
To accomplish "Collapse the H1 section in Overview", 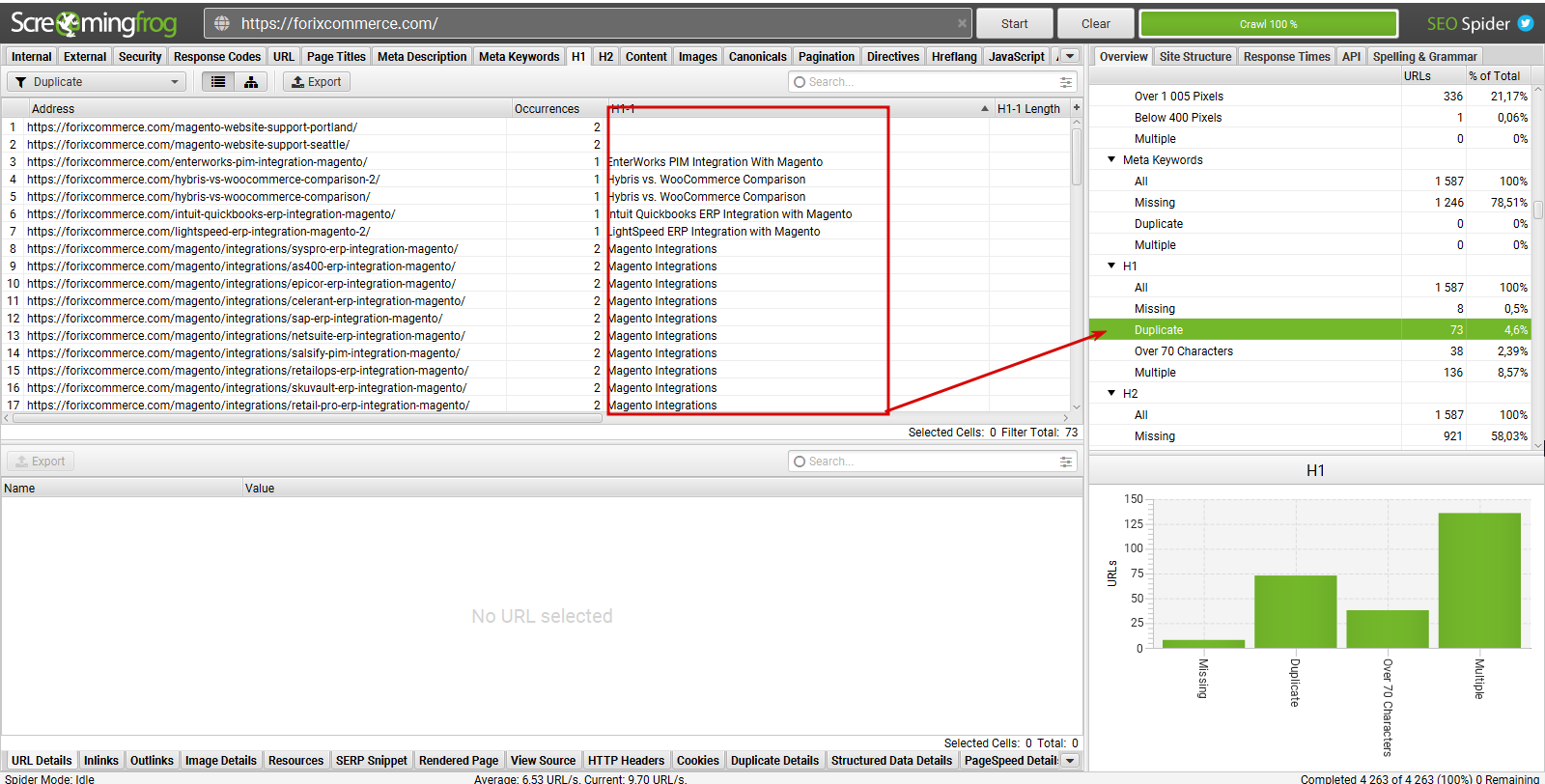I will coord(1111,266).
